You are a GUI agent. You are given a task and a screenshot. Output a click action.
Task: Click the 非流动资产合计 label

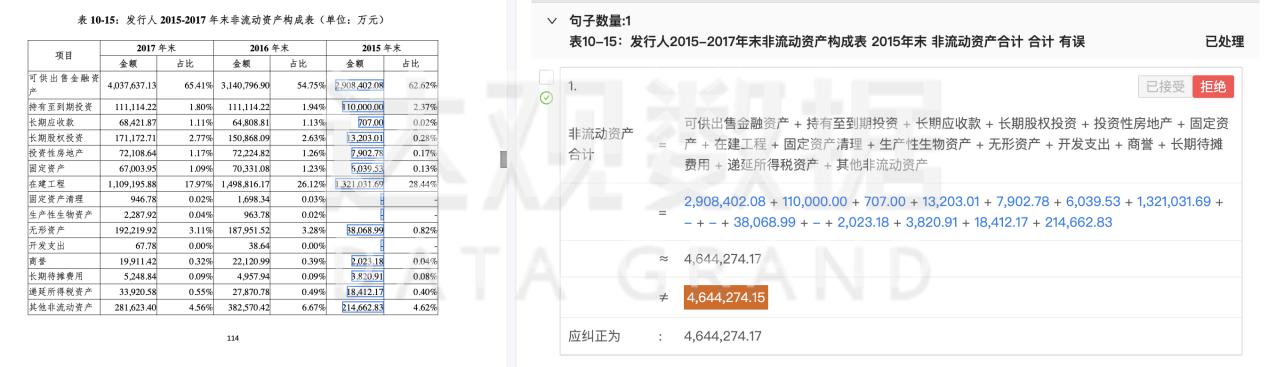point(601,144)
